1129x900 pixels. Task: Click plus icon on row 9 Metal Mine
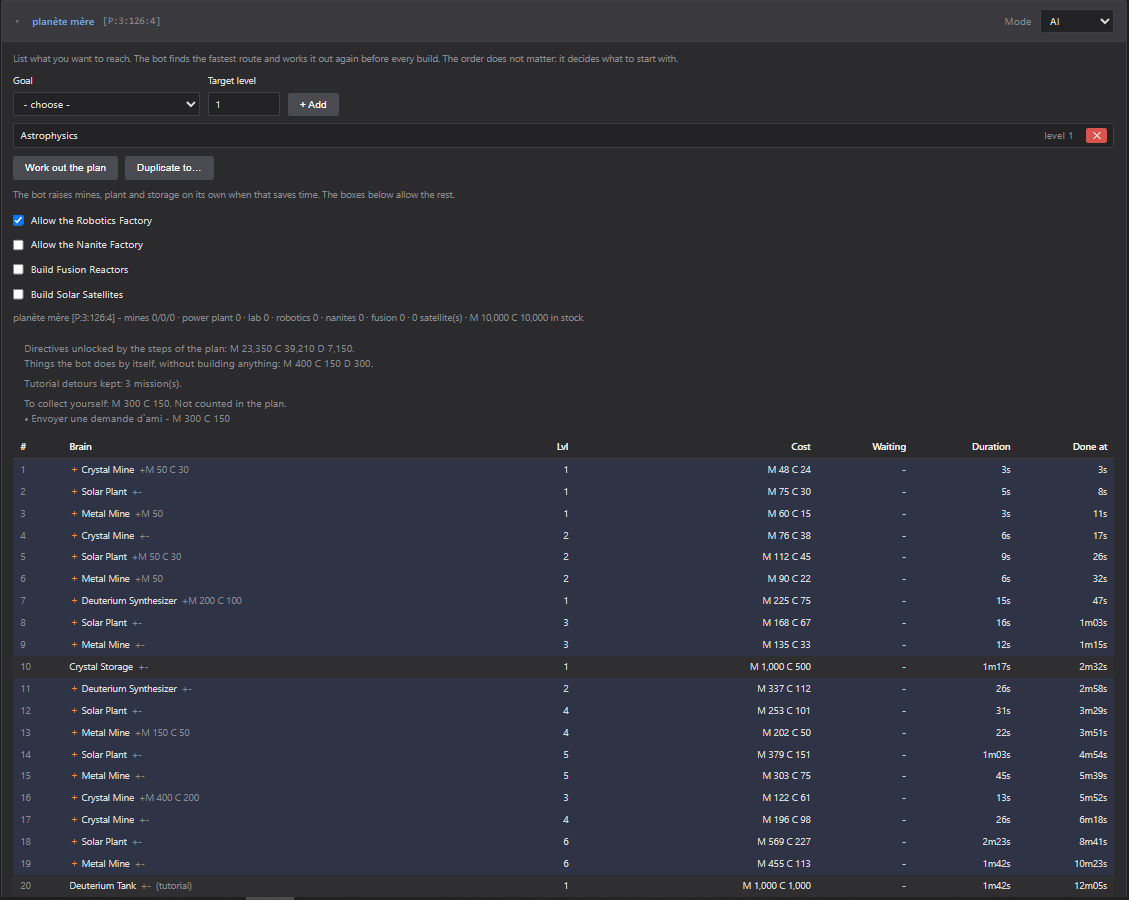[x=74, y=644]
